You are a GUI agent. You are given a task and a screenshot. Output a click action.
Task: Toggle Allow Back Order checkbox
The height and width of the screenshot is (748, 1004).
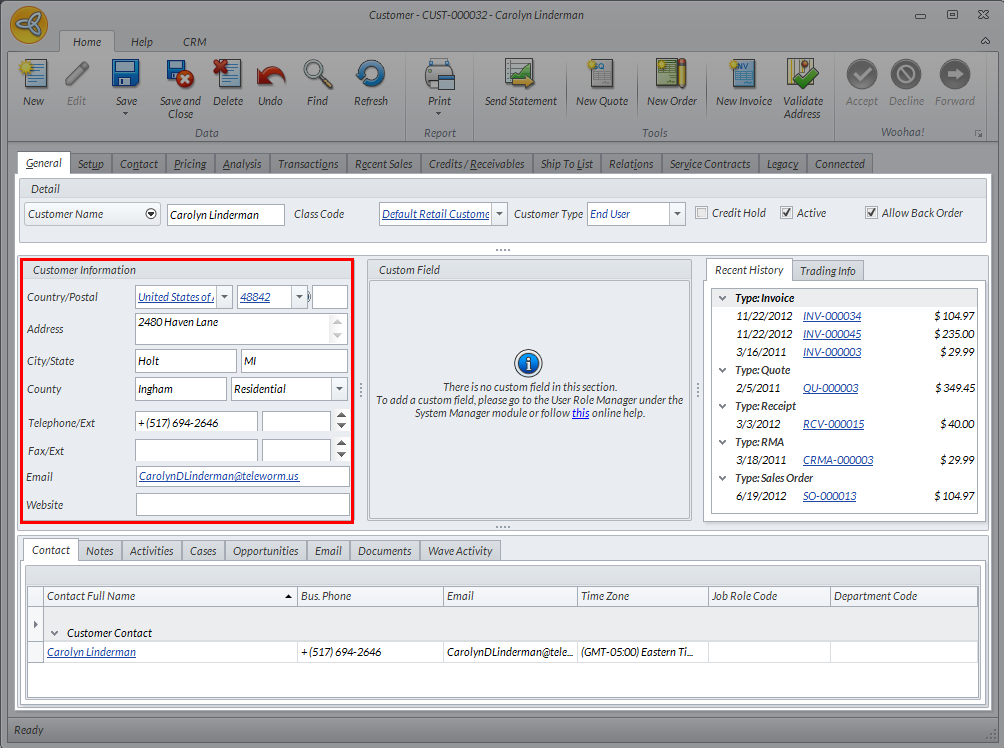tap(871, 213)
